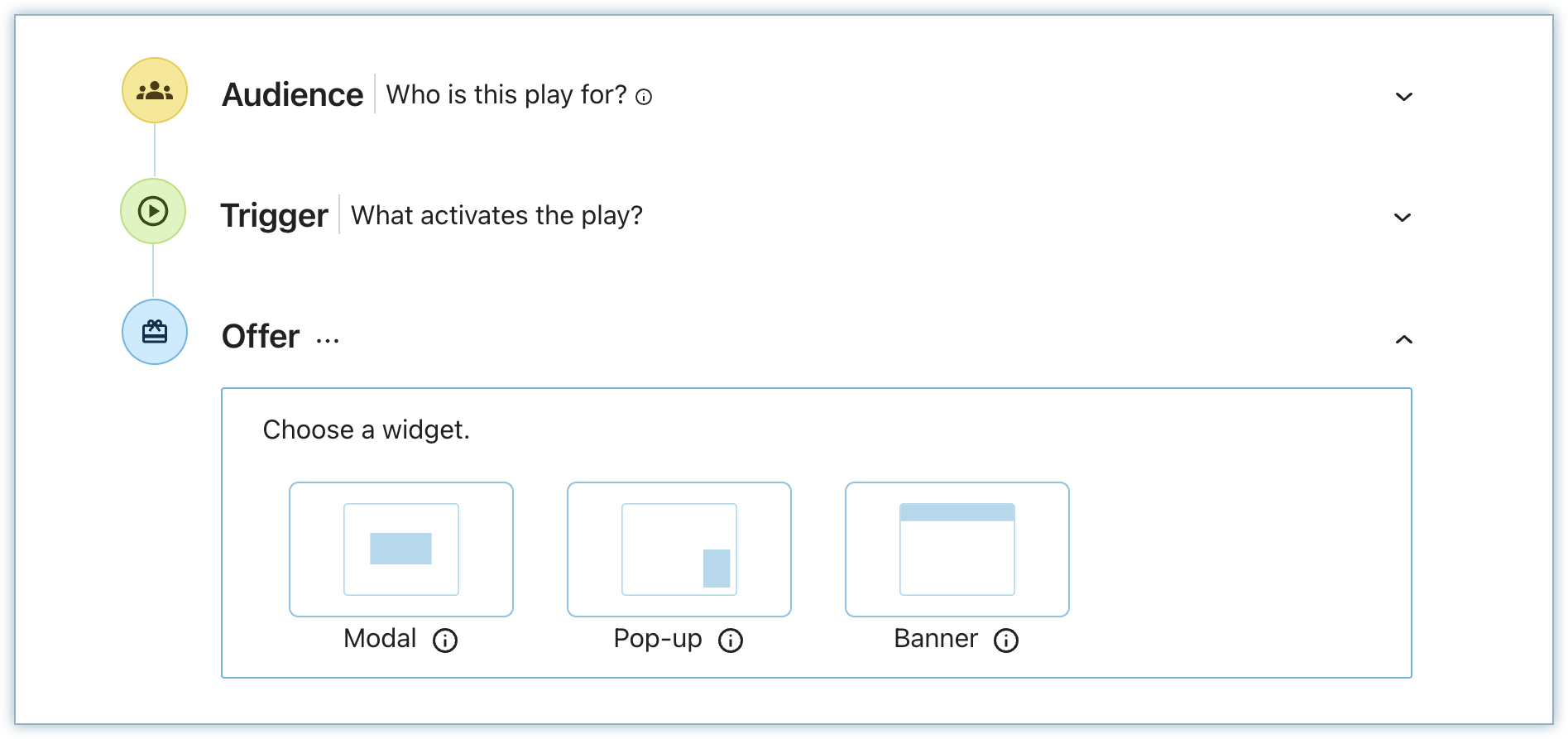Image resolution: width=1568 pixels, height=739 pixels.
Task: Open the Banner info icon
Action: (x=1006, y=640)
